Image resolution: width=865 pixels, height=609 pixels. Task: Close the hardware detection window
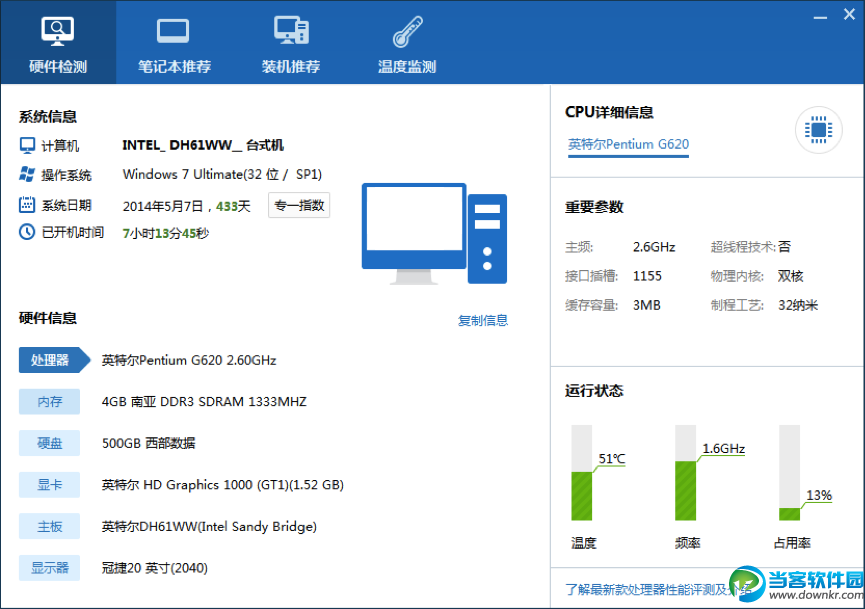click(850, 15)
